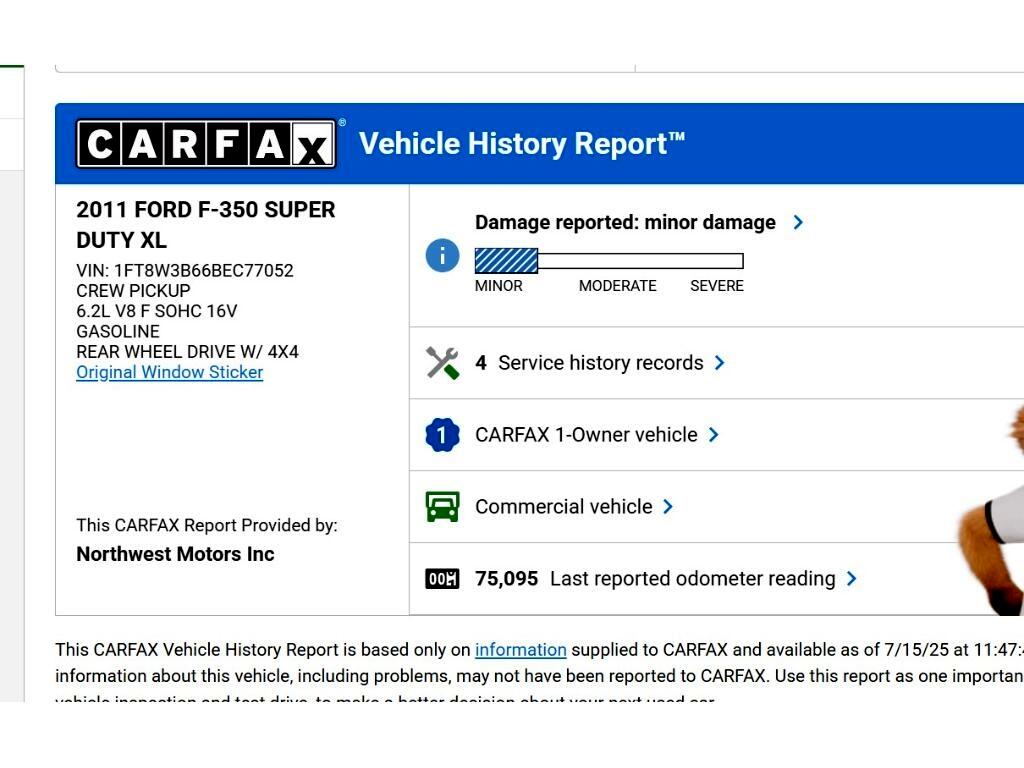
Task: Click 'REAR WHEEL DRIVE W/ 4X4' text
Action: pyautogui.click(x=187, y=352)
